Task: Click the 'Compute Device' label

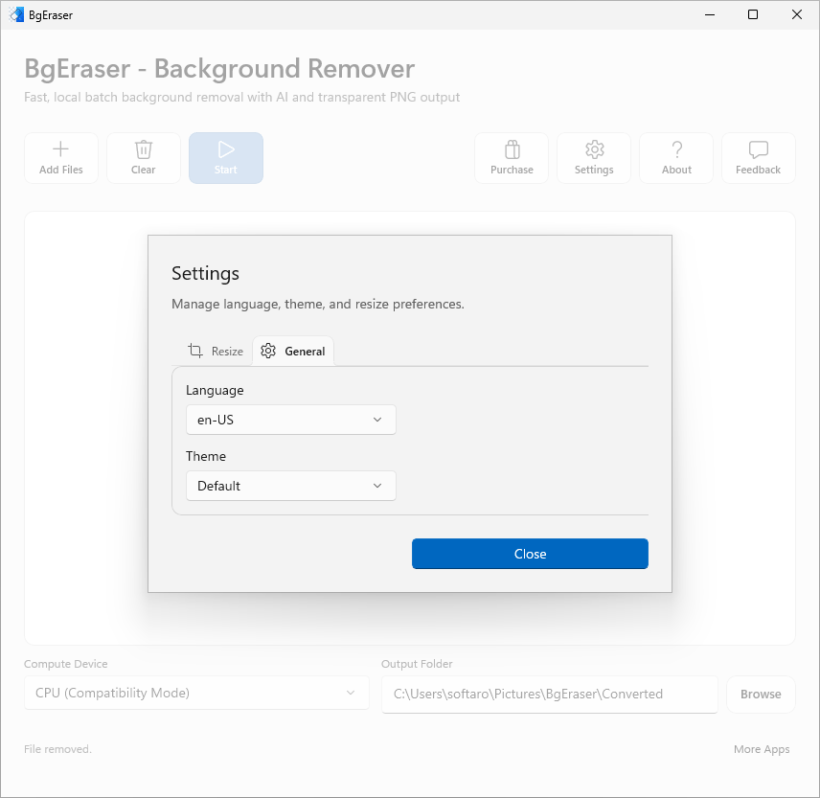Action: pyautogui.click(x=66, y=664)
